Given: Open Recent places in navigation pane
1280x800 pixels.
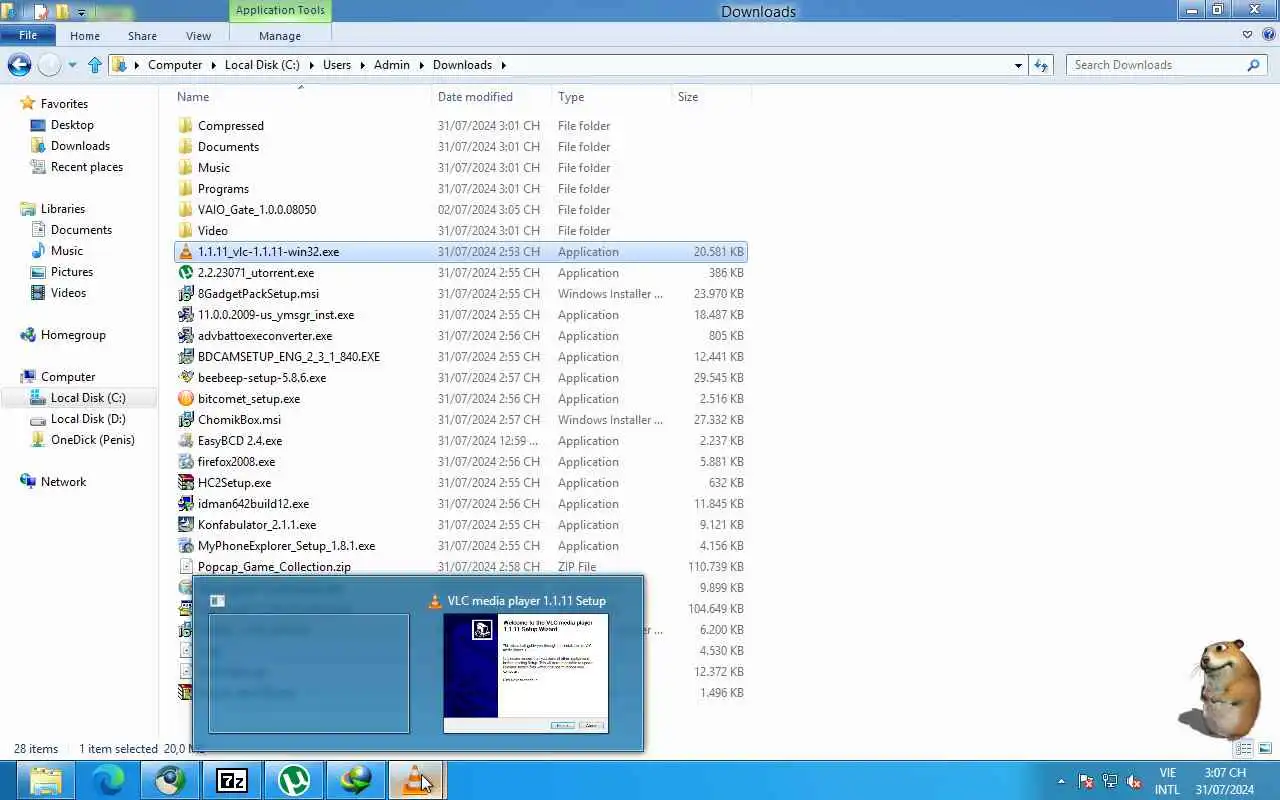Looking at the screenshot, I should pyautogui.click(x=86, y=167).
